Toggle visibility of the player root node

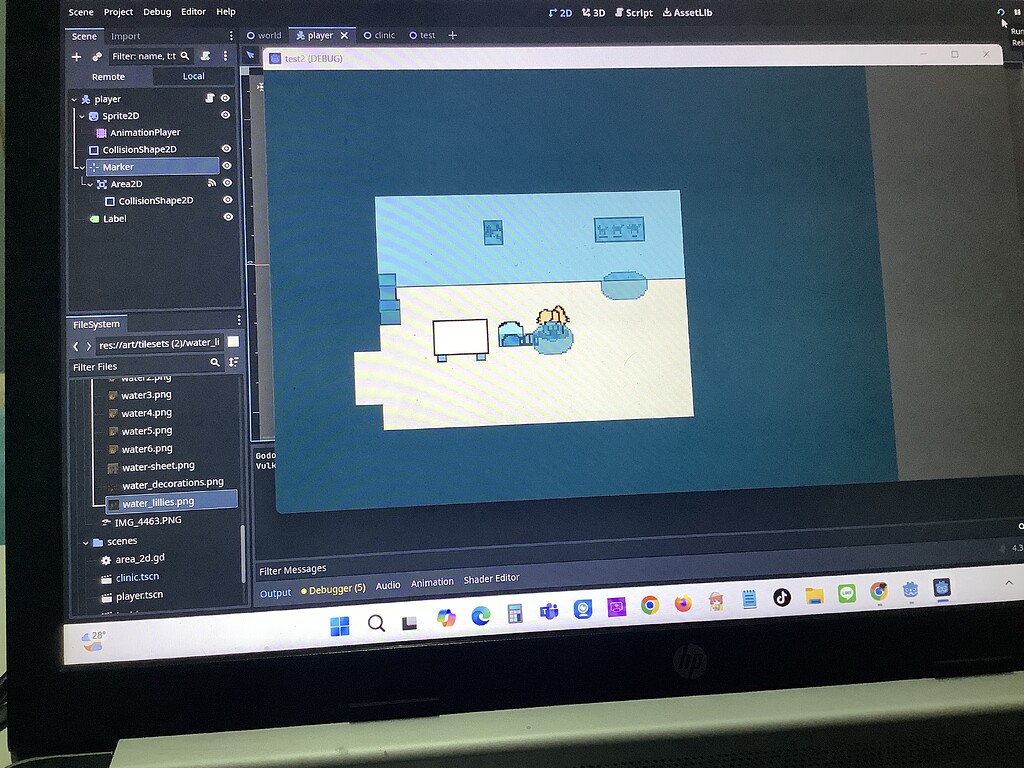tap(226, 98)
